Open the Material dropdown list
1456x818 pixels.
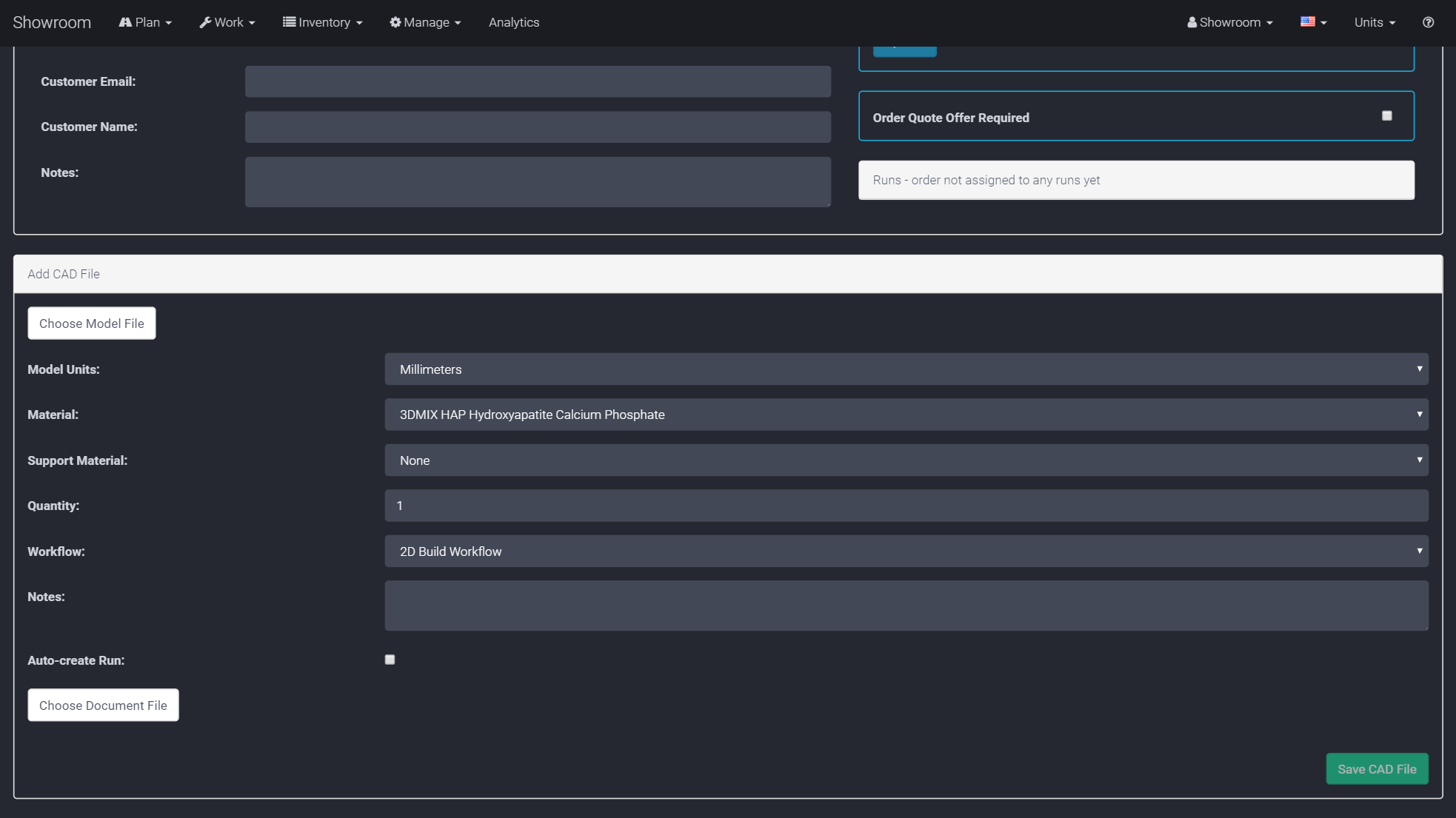point(906,415)
